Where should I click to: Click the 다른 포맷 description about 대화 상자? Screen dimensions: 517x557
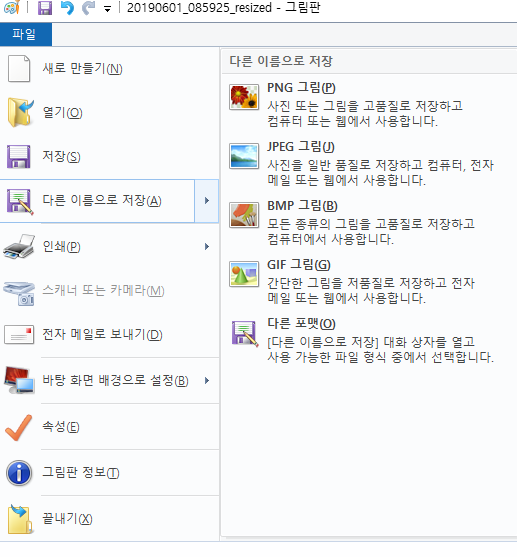tap(381, 350)
